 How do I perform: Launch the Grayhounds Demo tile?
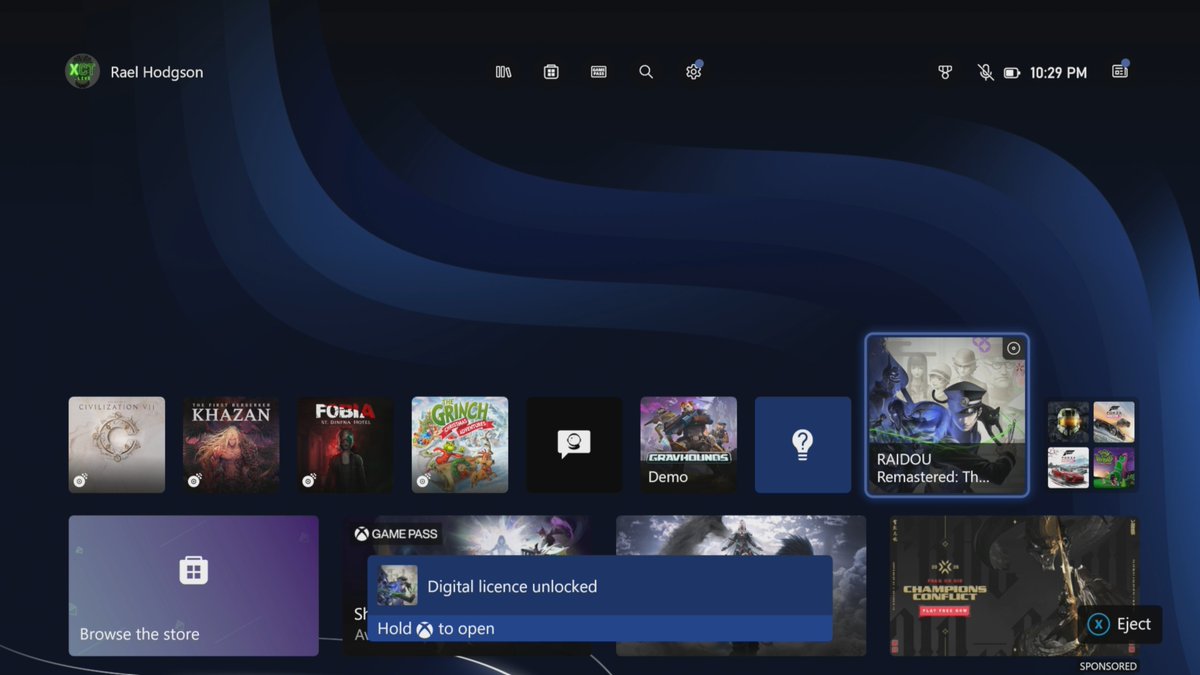coord(688,445)
